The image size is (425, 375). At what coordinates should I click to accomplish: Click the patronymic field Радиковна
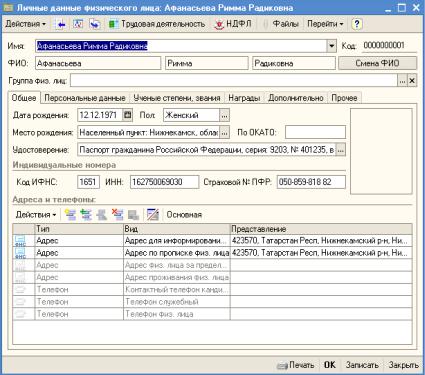[x=294, y=63]
